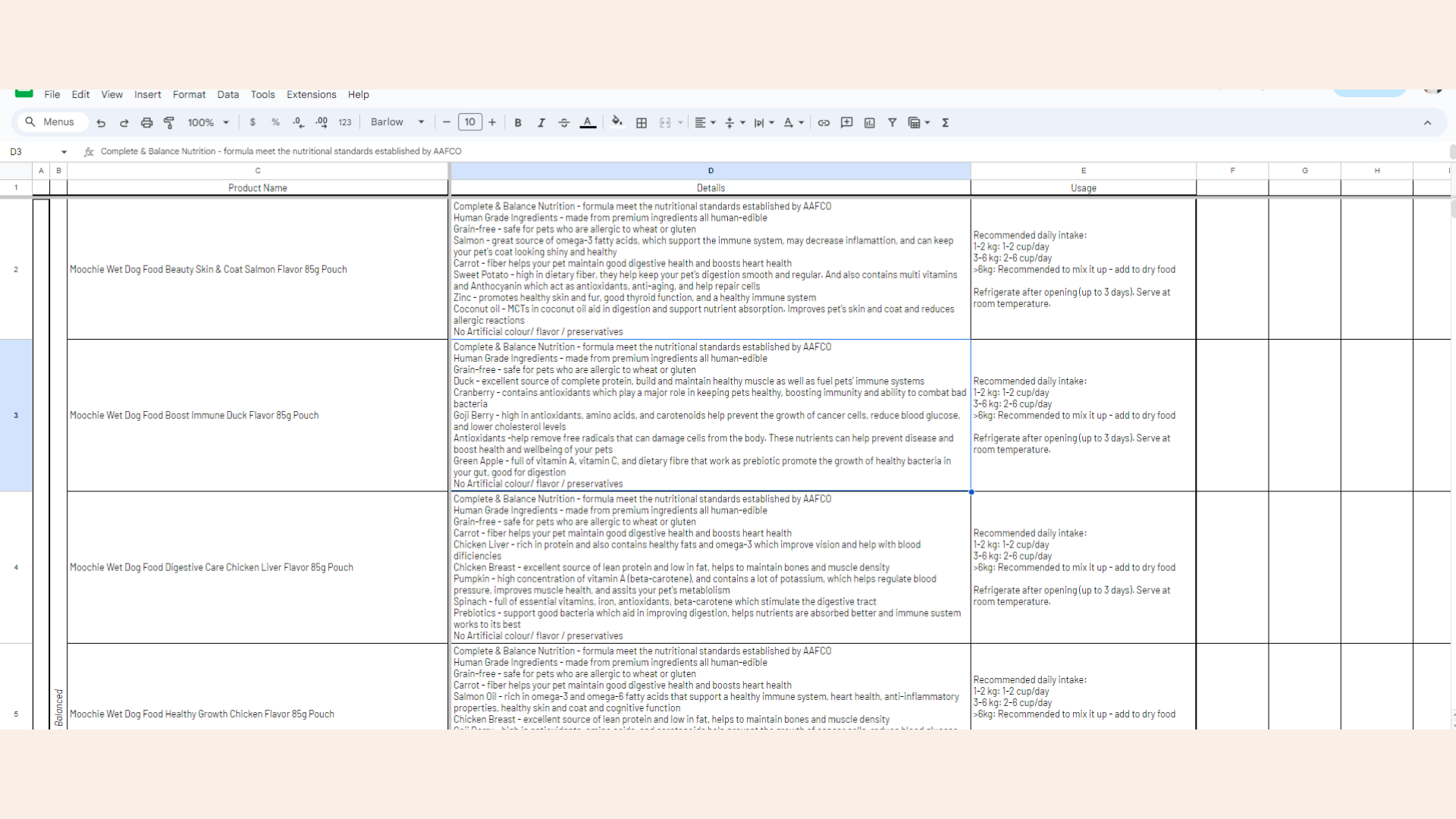Increase font size with the plus button

pyautogui.click(x=491, y=122)
